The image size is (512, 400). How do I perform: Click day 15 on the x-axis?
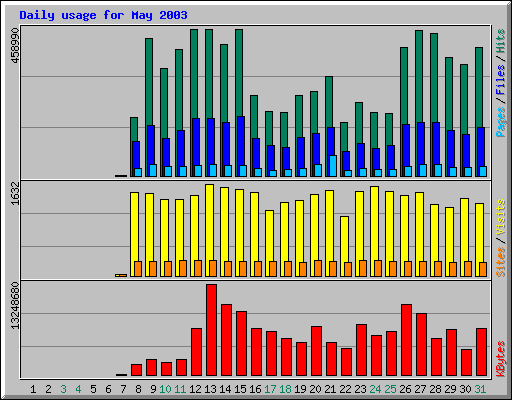click(240, 389)
